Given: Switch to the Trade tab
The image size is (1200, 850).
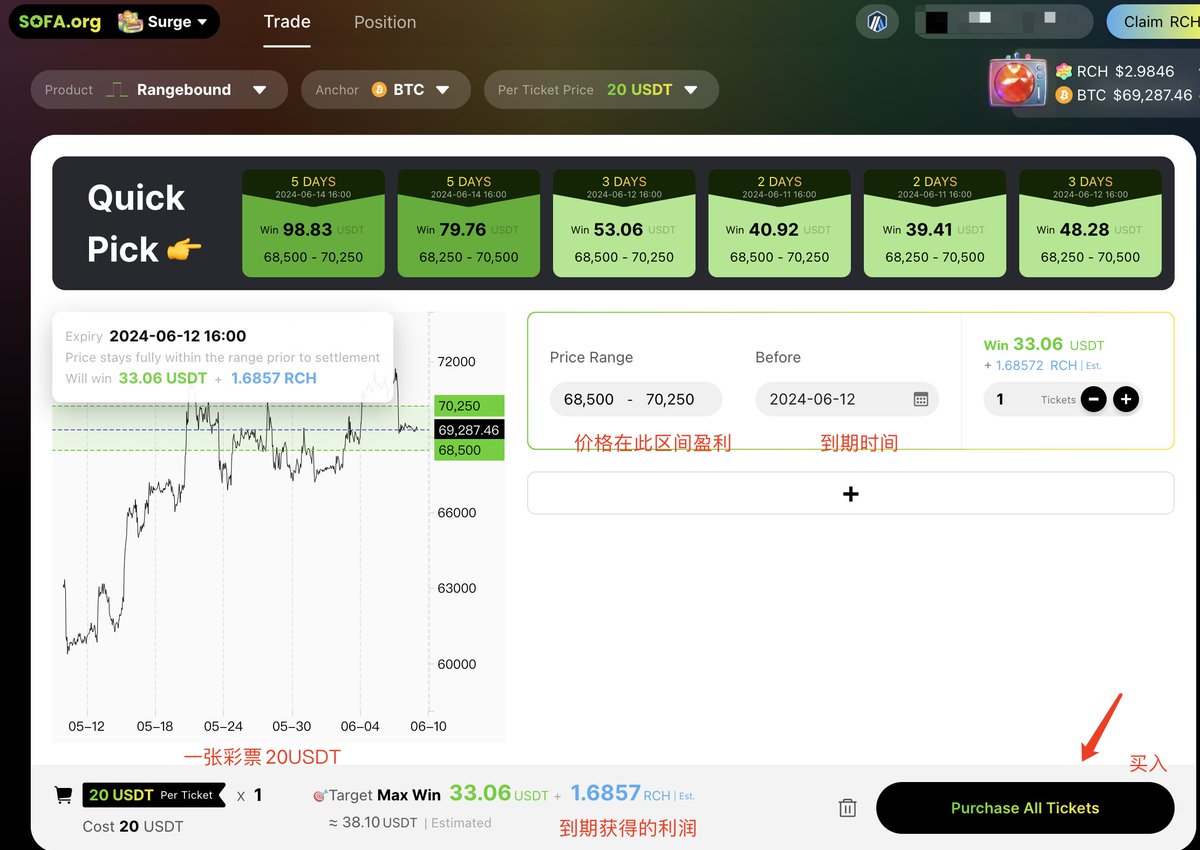Looking at the screenshot, I should pyautogui.click(x=287, y=22).
